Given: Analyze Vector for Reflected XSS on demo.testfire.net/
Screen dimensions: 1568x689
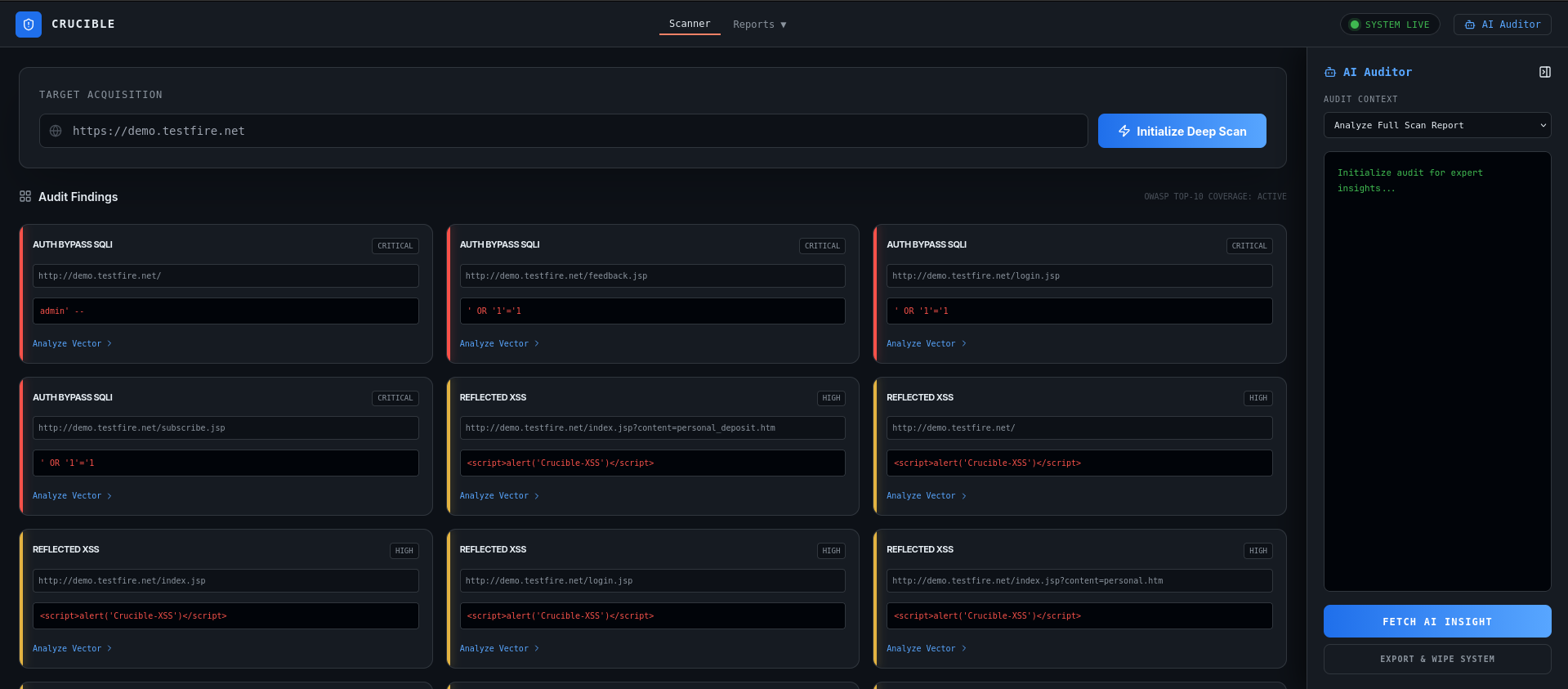Looking at the screenshot, I should point(926,495).
